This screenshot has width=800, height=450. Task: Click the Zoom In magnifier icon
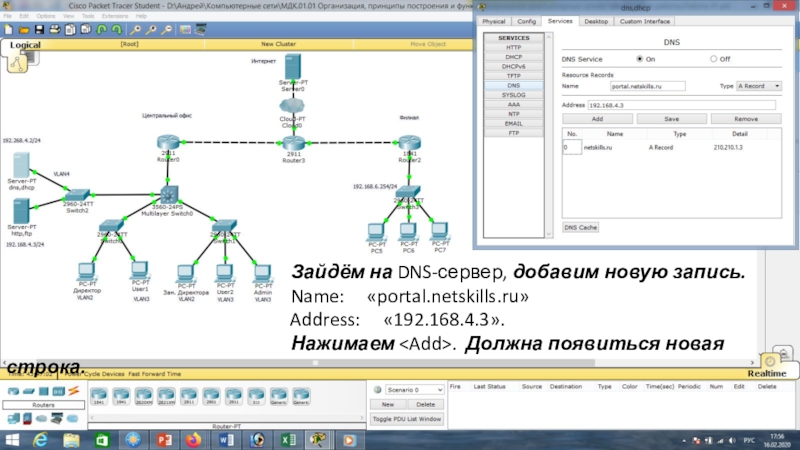136,30
